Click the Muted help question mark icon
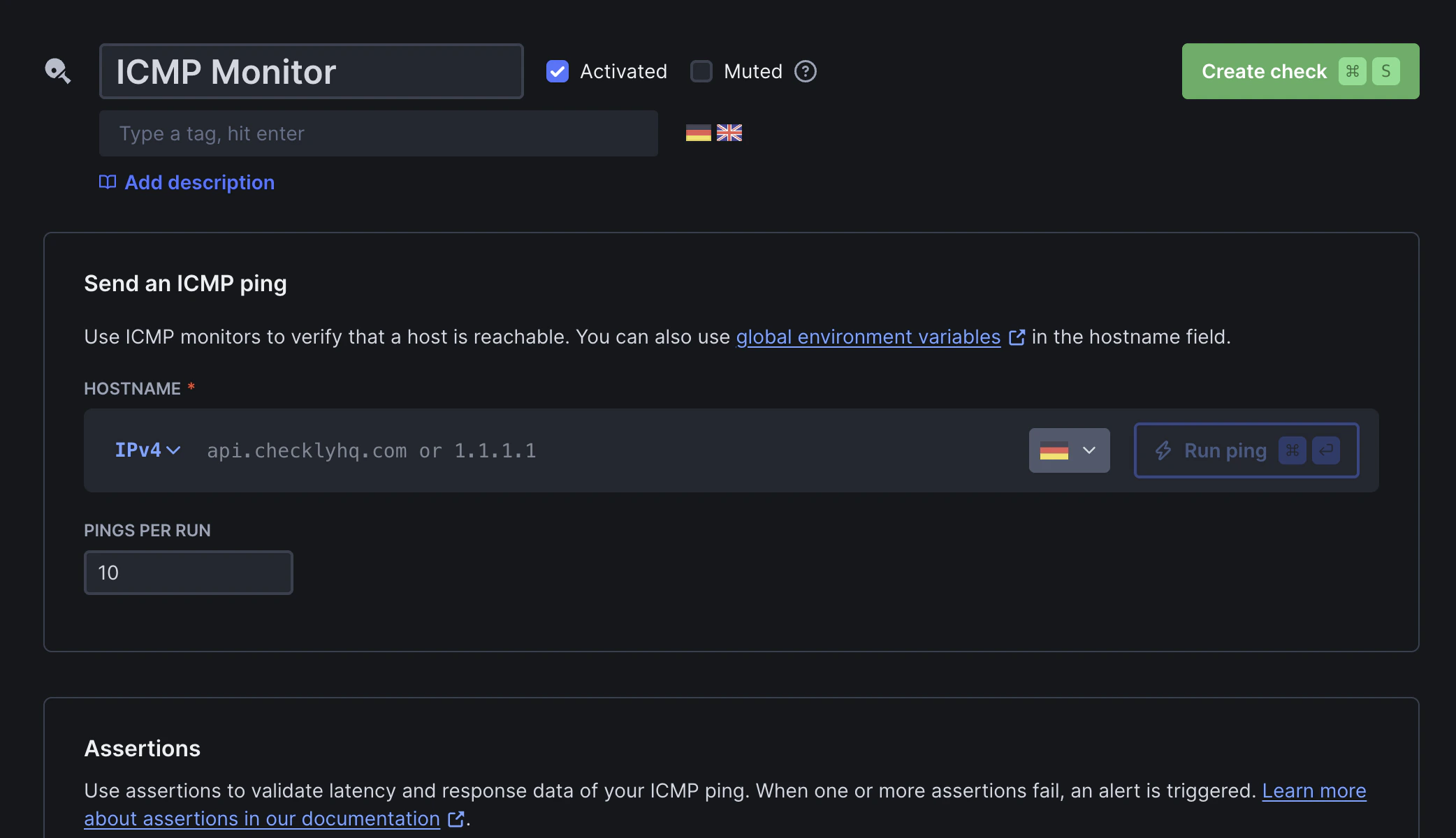 pyautogui.click(x=805, y=71)
